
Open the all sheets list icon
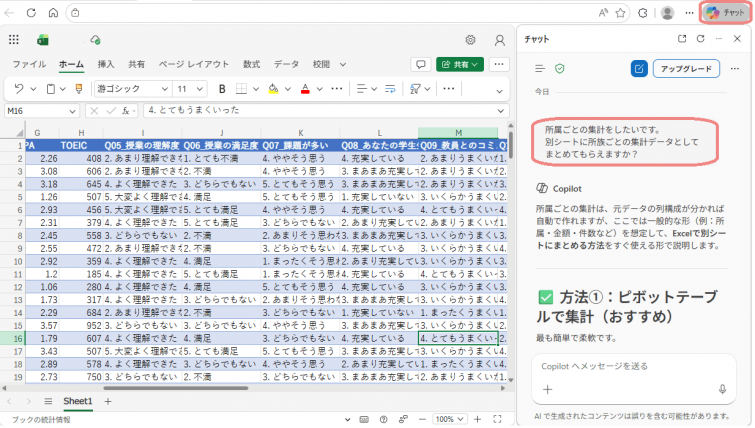(x=48, y=402)
